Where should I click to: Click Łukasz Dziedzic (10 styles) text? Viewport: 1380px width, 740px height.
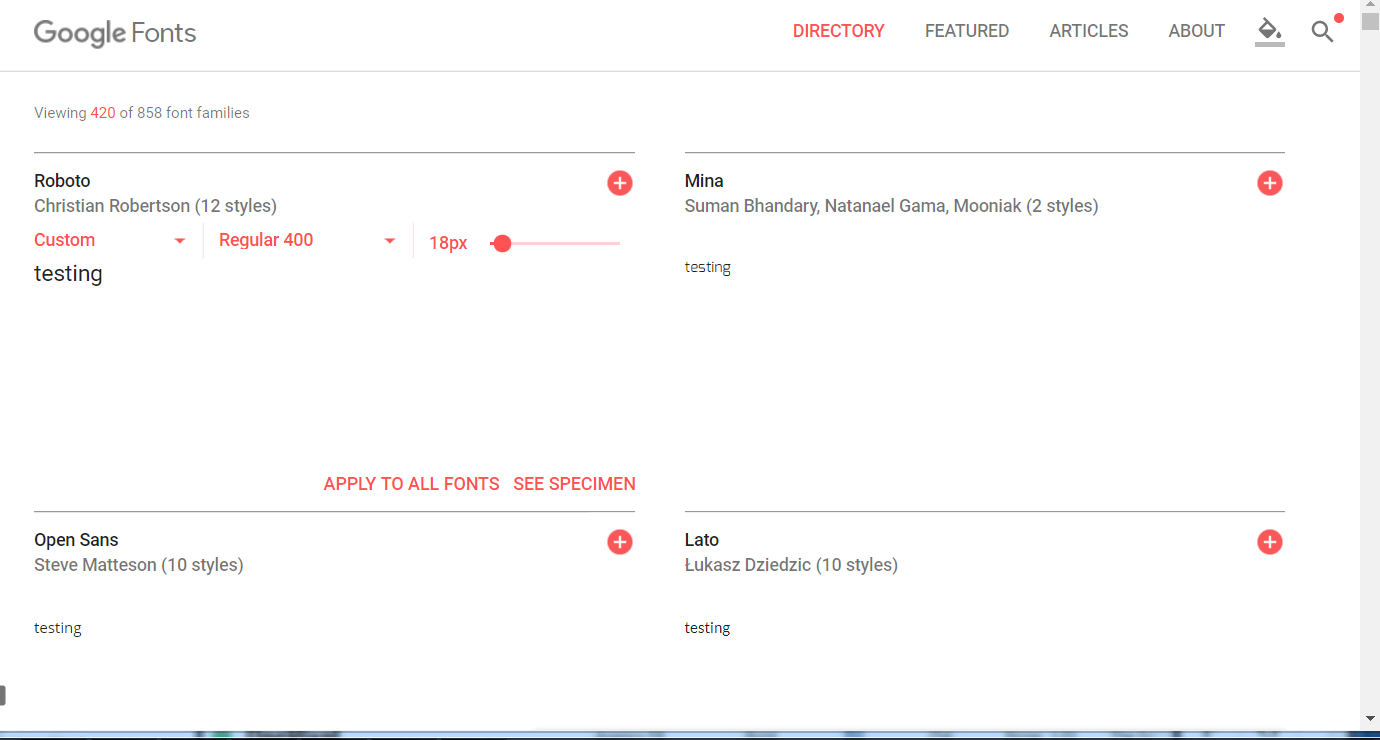[791, 565]
